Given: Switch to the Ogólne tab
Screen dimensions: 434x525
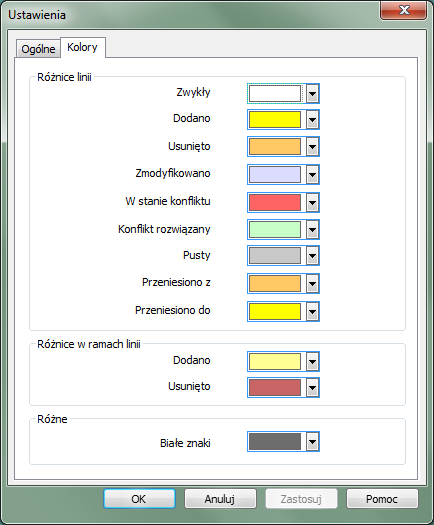Looking at the screenshot, I should [38, 49].
